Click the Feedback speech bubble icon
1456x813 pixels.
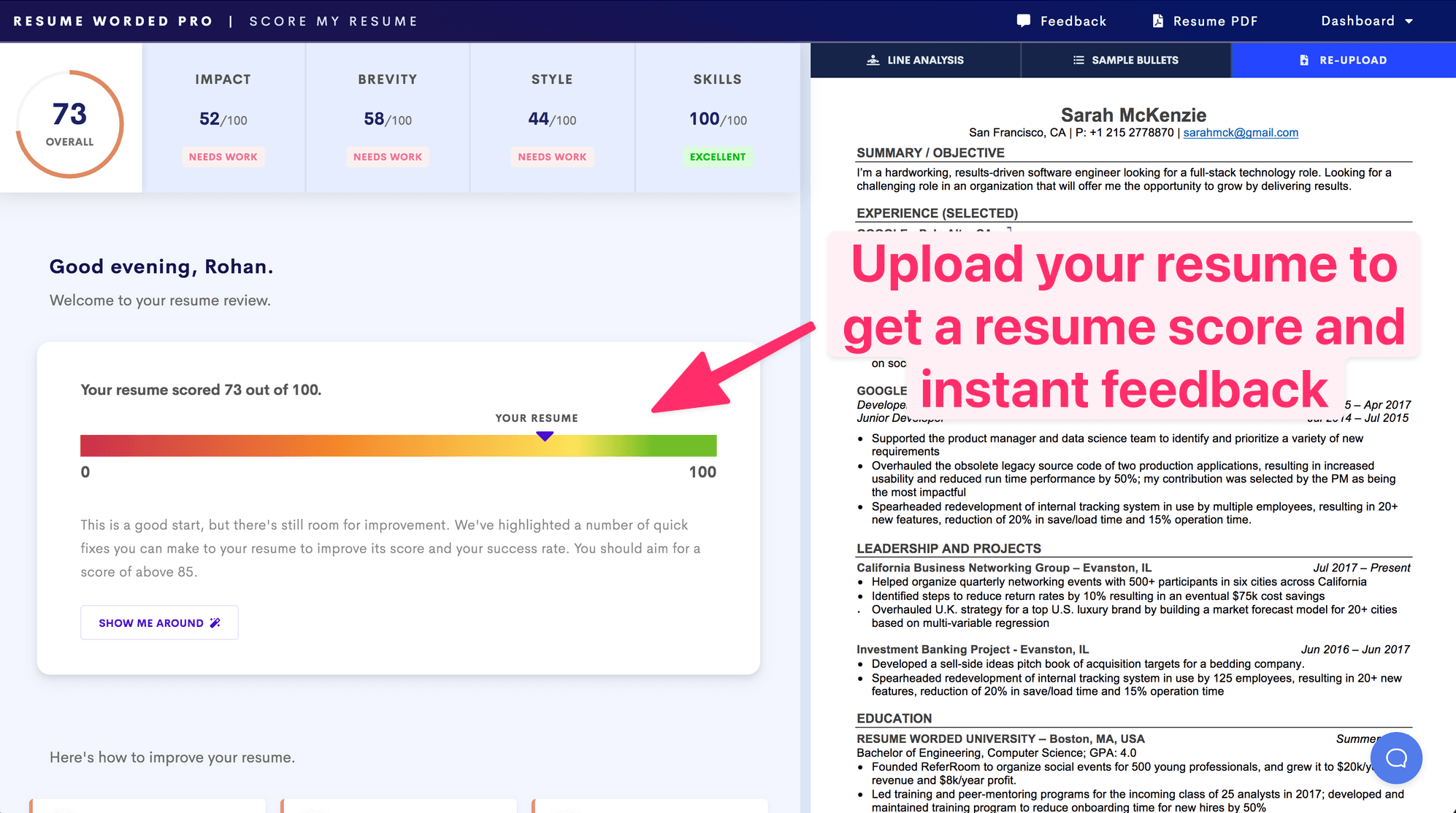pyautogui.click(x=1024, y=20)
